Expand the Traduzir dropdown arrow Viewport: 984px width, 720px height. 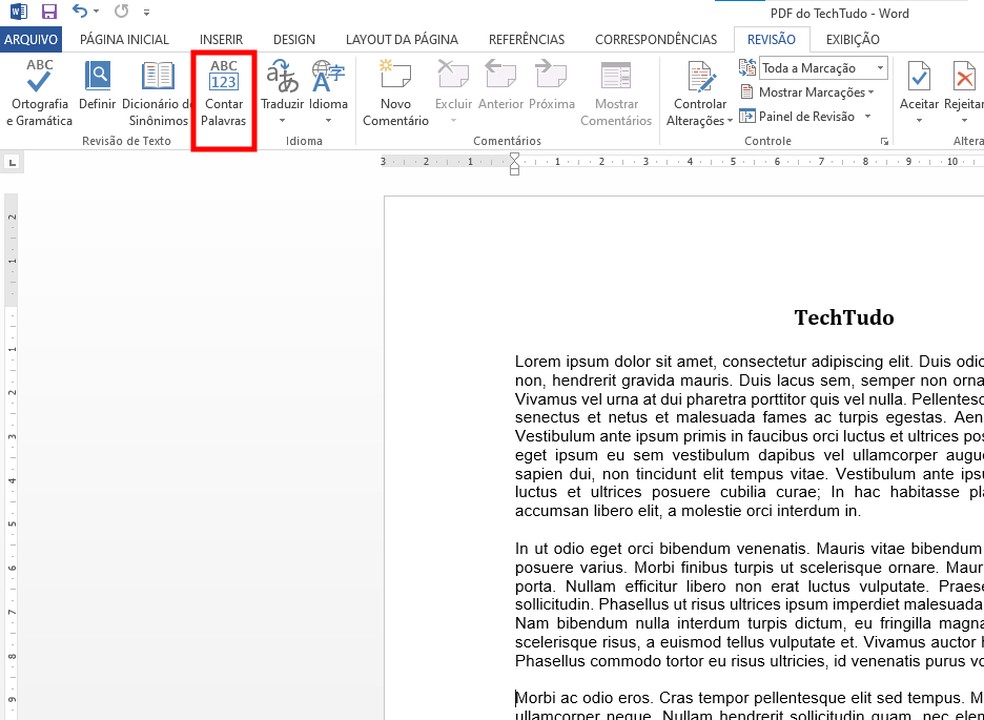[x=282, y=120]
